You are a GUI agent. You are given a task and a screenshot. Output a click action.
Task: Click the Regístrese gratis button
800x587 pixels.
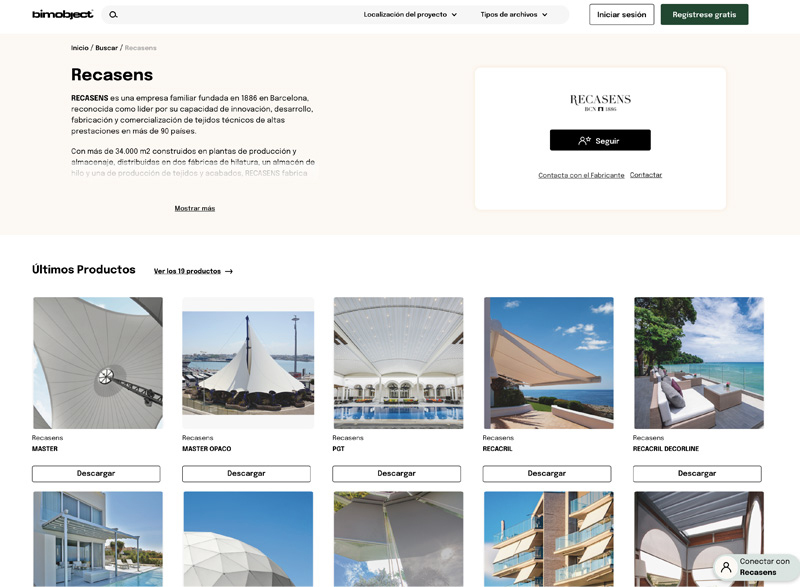tap(704, 15)
